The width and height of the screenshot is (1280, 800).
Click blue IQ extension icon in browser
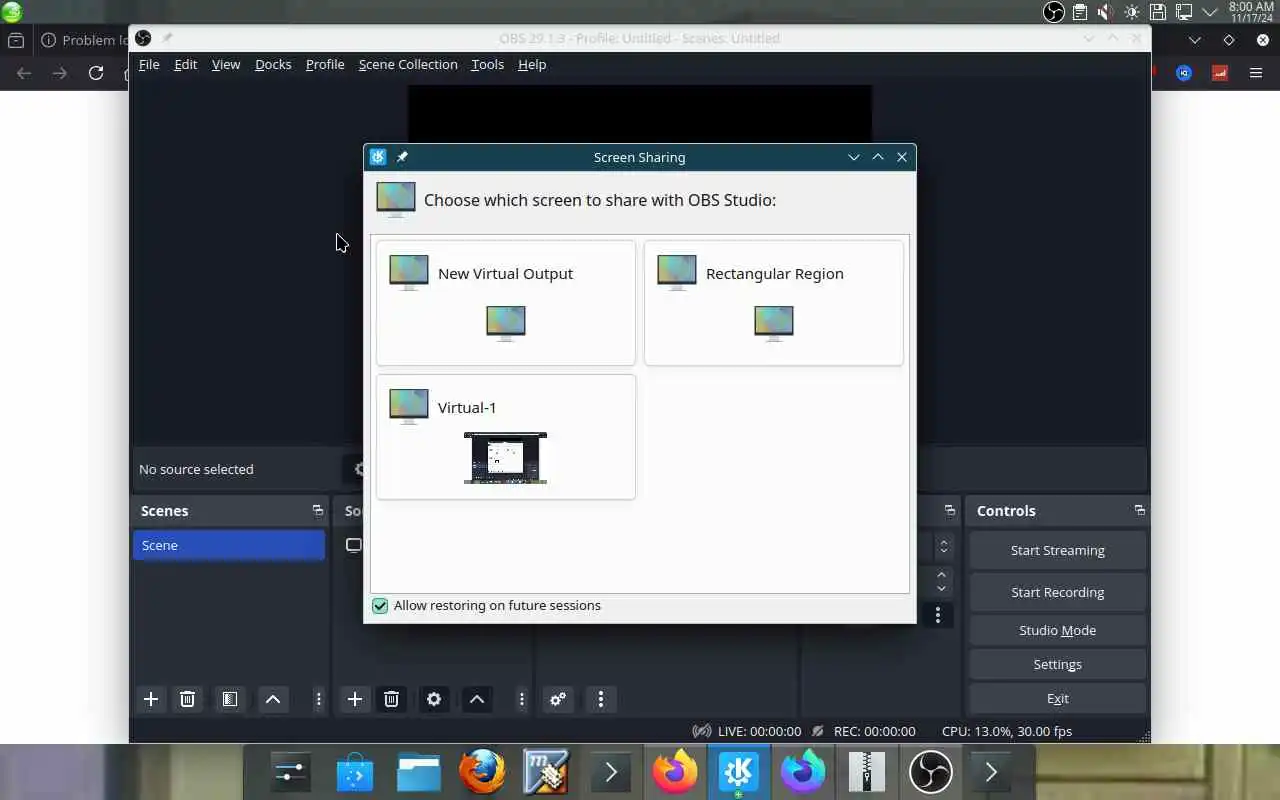coord(1184,73)
